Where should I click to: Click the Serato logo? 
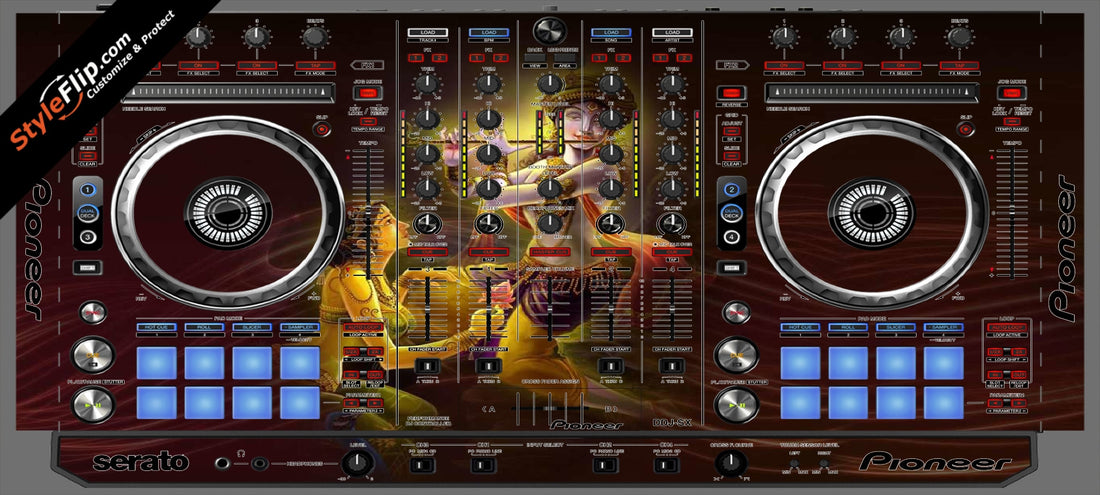[x=139, y=462]
